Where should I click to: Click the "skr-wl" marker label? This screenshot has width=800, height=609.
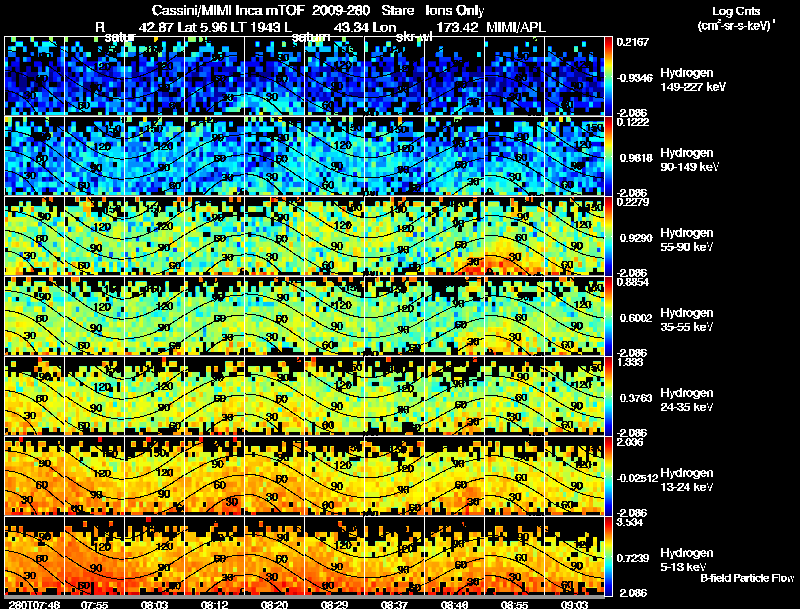click(x=414, y=37)
